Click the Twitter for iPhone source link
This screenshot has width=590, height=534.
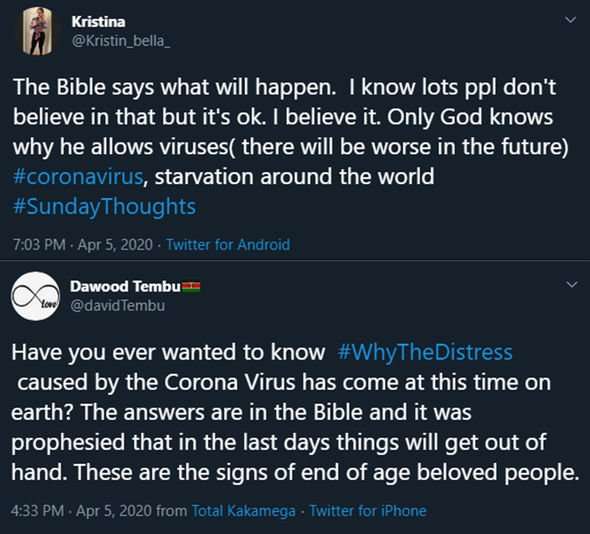tap(368, 511)
